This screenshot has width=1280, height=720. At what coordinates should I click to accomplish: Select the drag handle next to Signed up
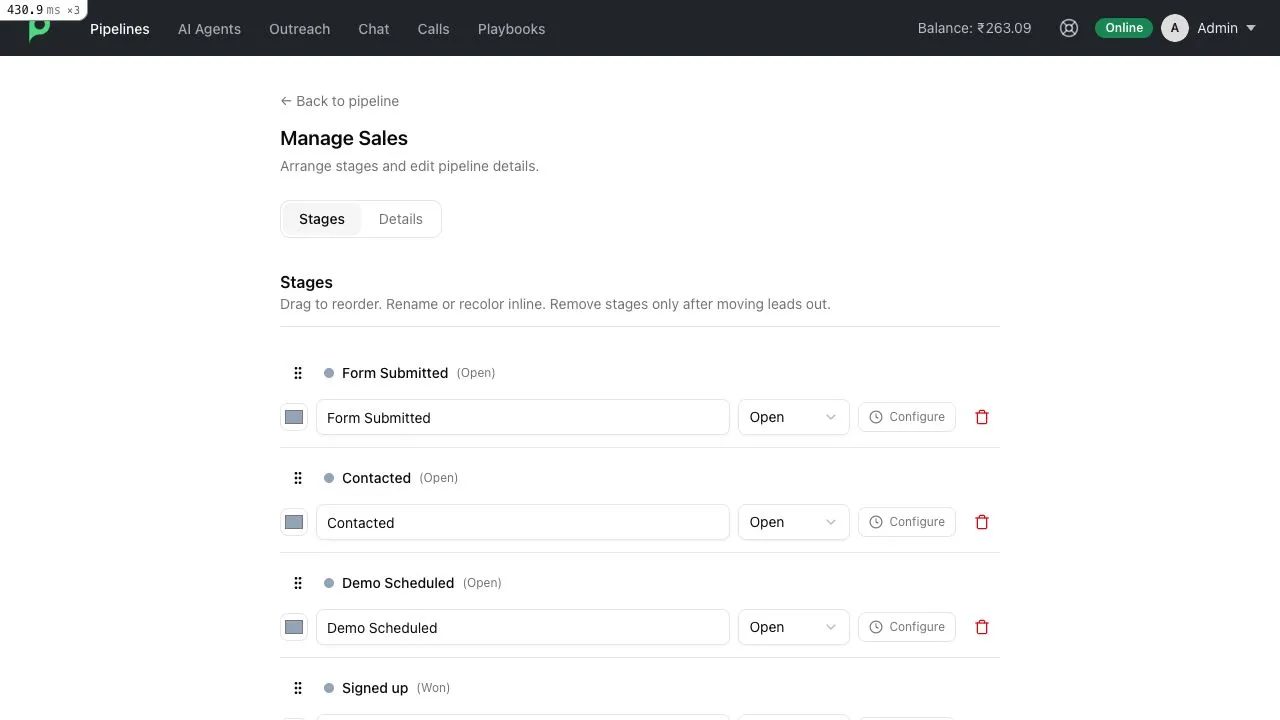pyautogui.click(x=297, y=688)
